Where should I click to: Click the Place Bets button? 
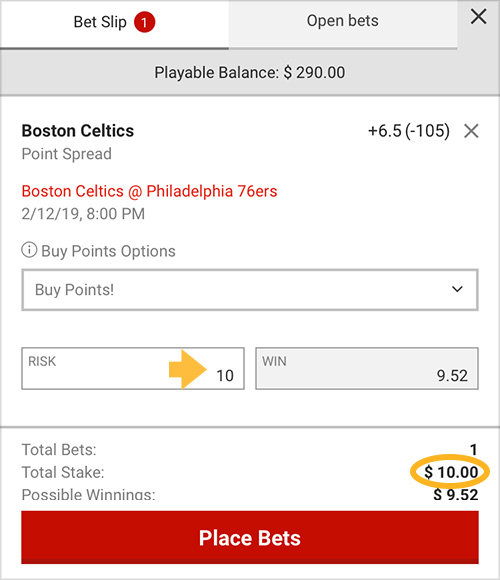(250, 537)
